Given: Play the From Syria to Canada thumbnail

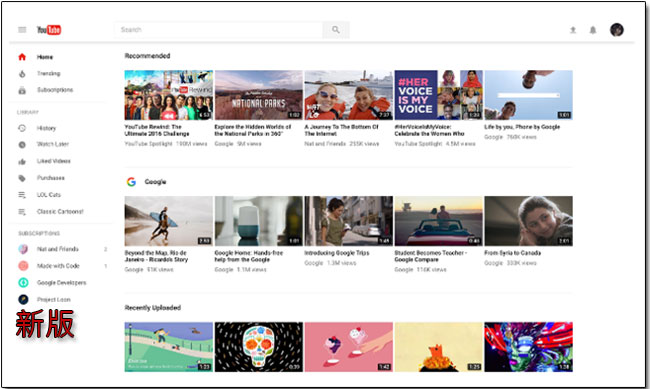Looking at the screenshot, I should (x=529, y=221).
